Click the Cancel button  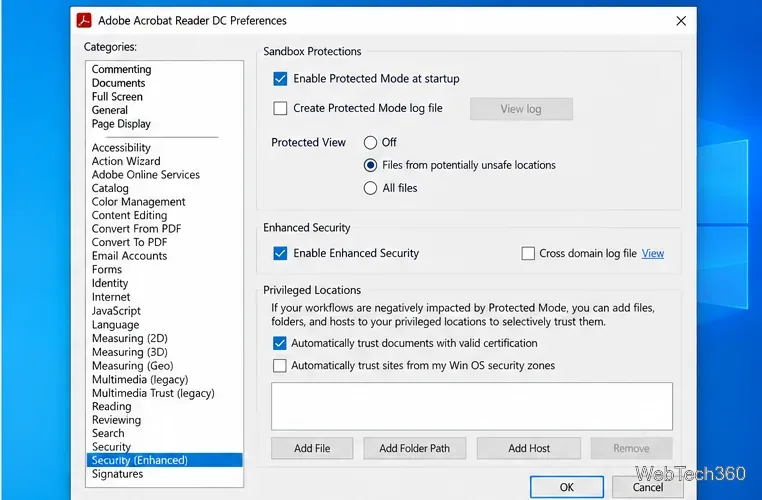click(x=647, y=487)
